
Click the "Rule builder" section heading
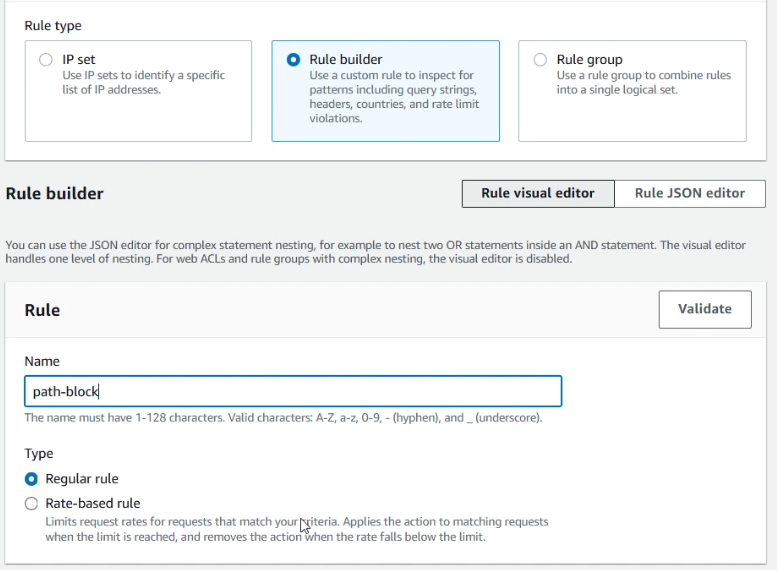tap(55, 193)
